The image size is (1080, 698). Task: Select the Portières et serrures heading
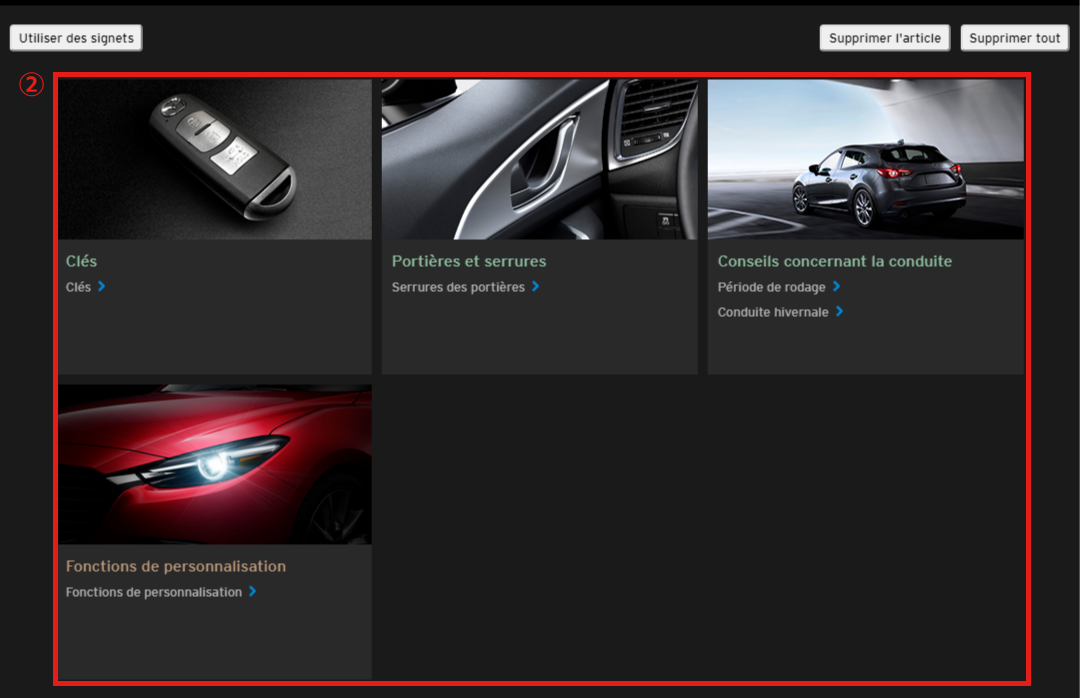(x=469, y=261)
